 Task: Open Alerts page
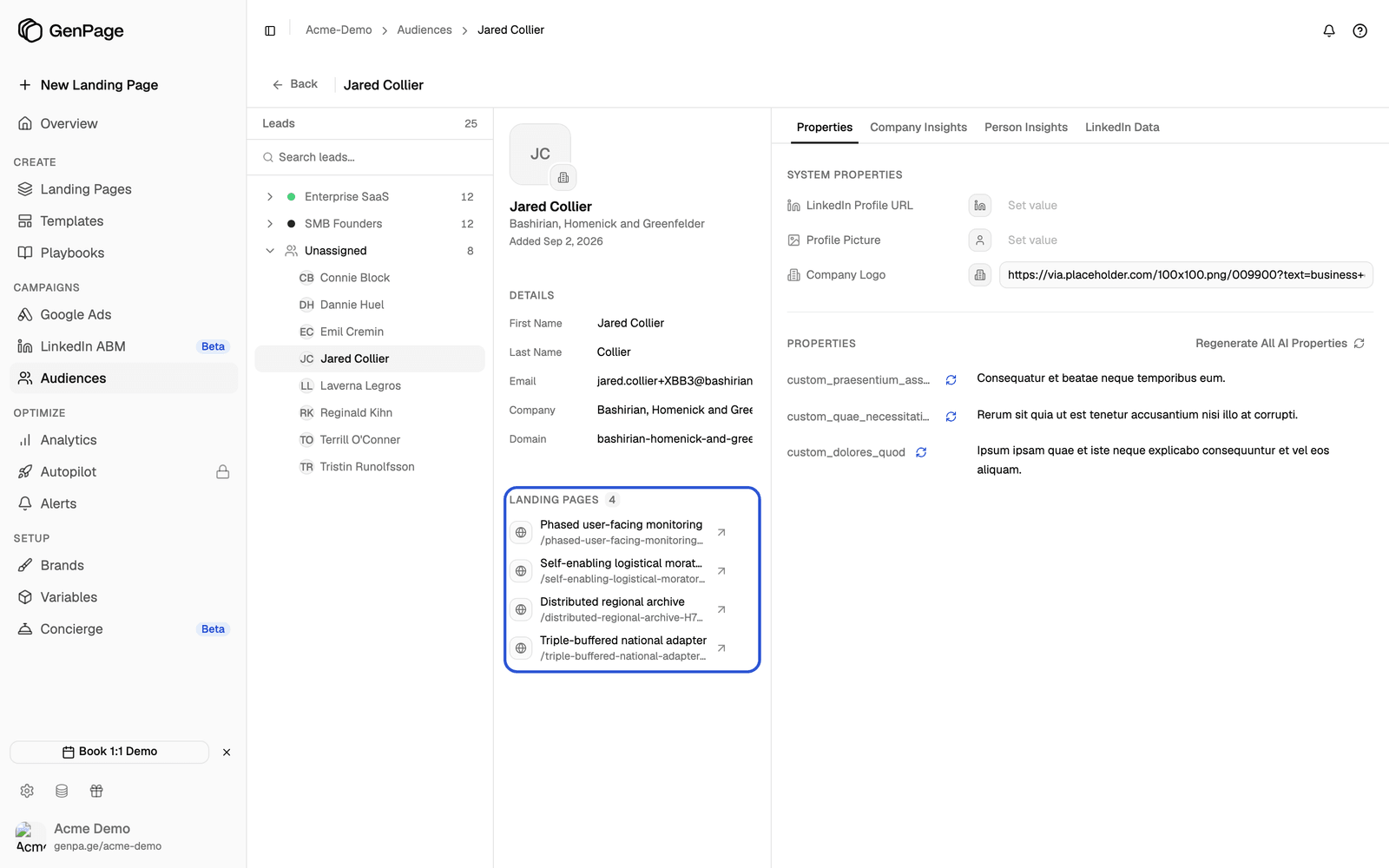(123, 504)
